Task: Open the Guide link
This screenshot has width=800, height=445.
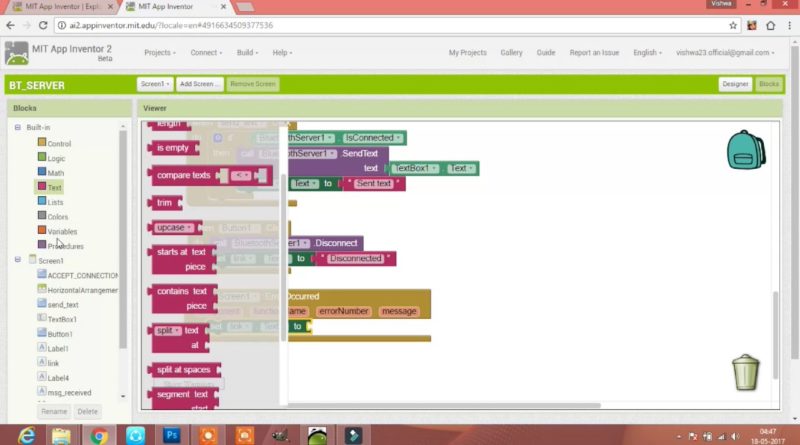Action: (x=545, y=53)
